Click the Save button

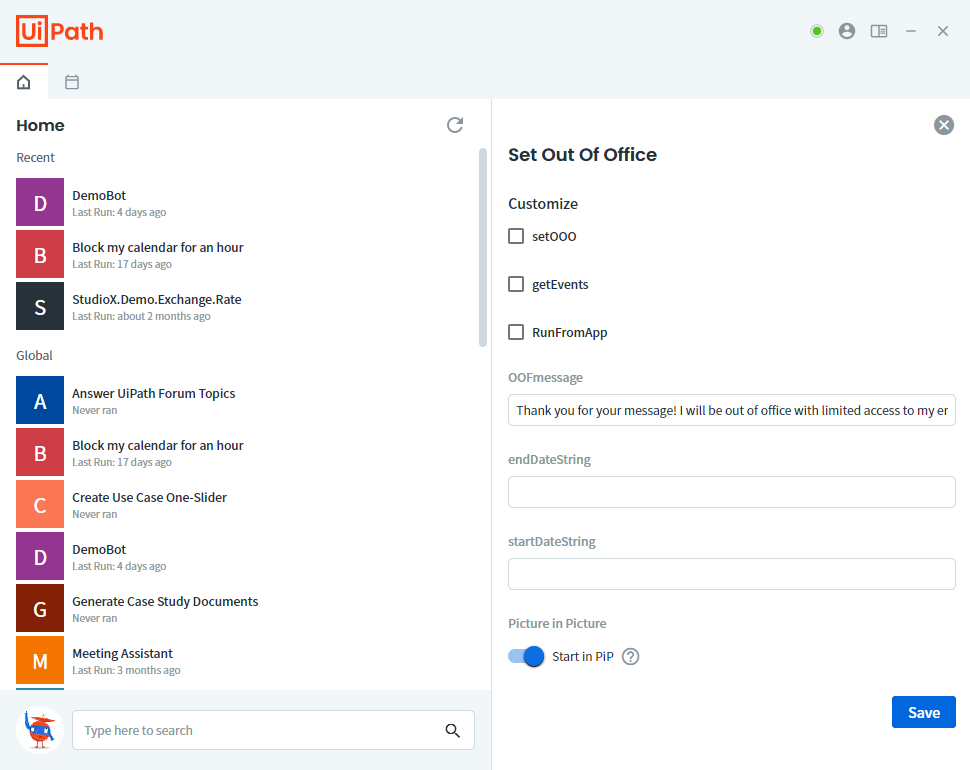tap(924, 712)
